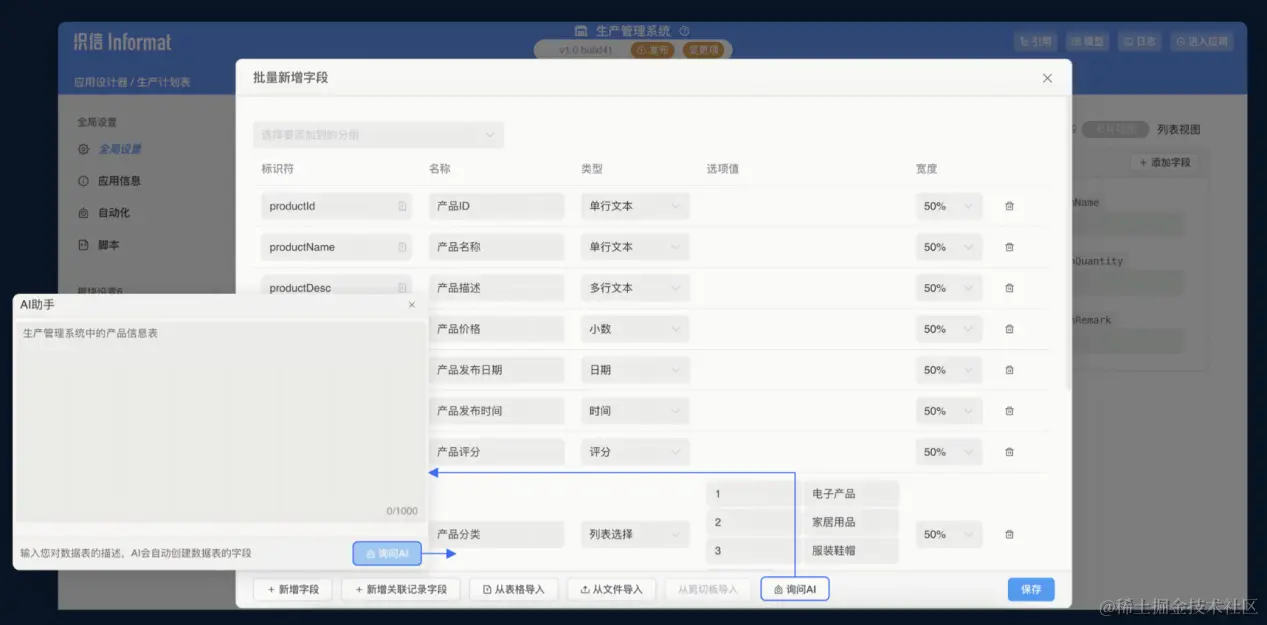Save fields with the 保存 button
Viewport: 1267px width, 625px height.
1030,589
